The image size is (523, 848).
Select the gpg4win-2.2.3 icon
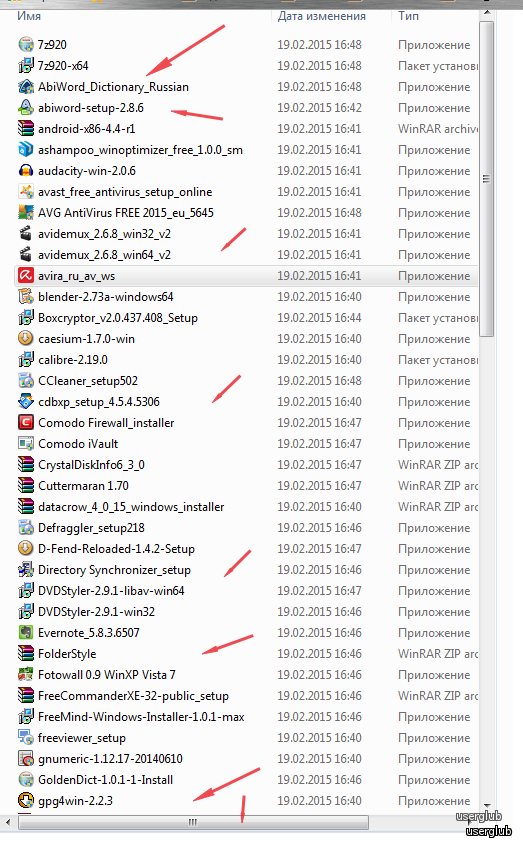[25, 800]
